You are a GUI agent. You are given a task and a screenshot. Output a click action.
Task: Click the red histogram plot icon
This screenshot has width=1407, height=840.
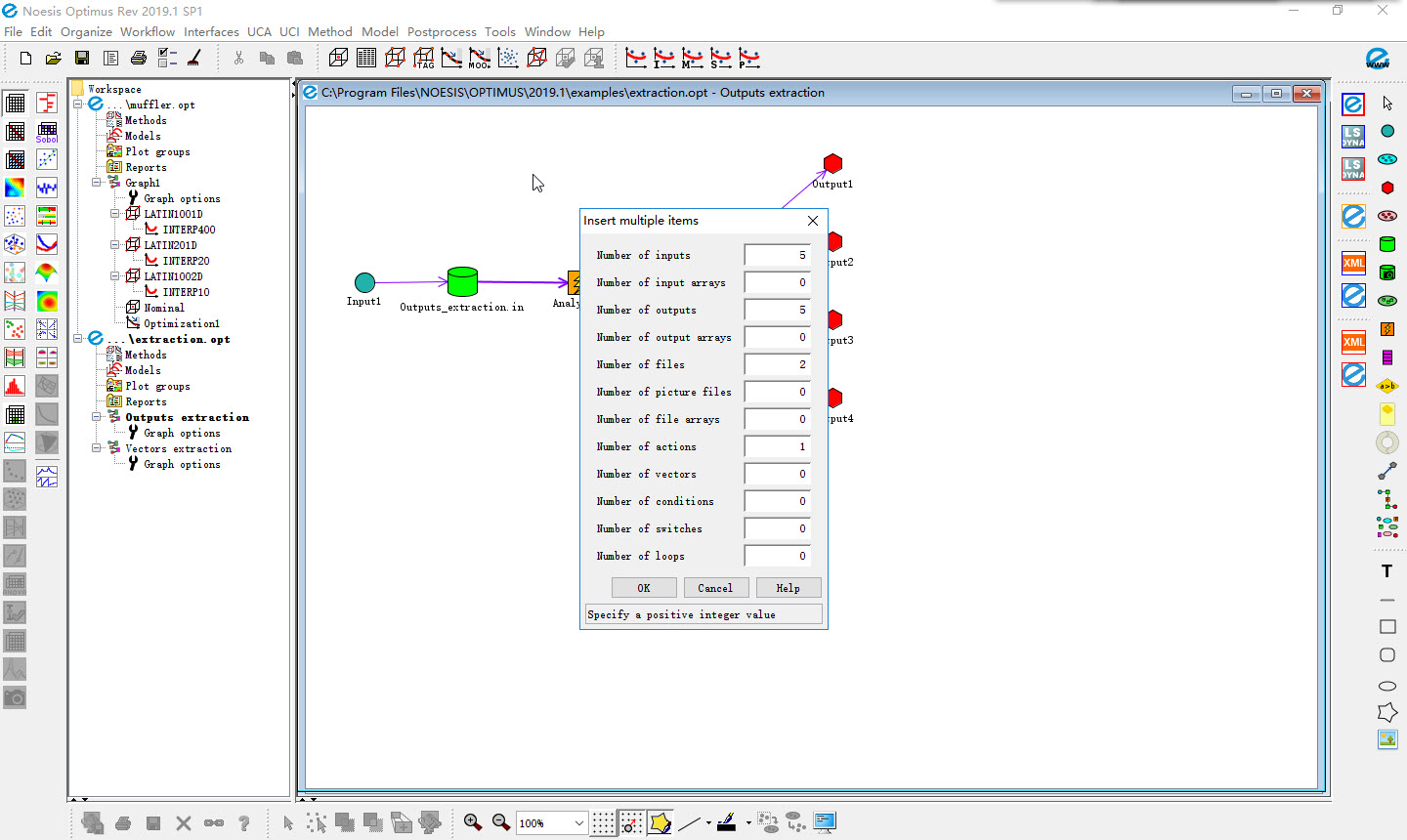click(x=15, y=386)
